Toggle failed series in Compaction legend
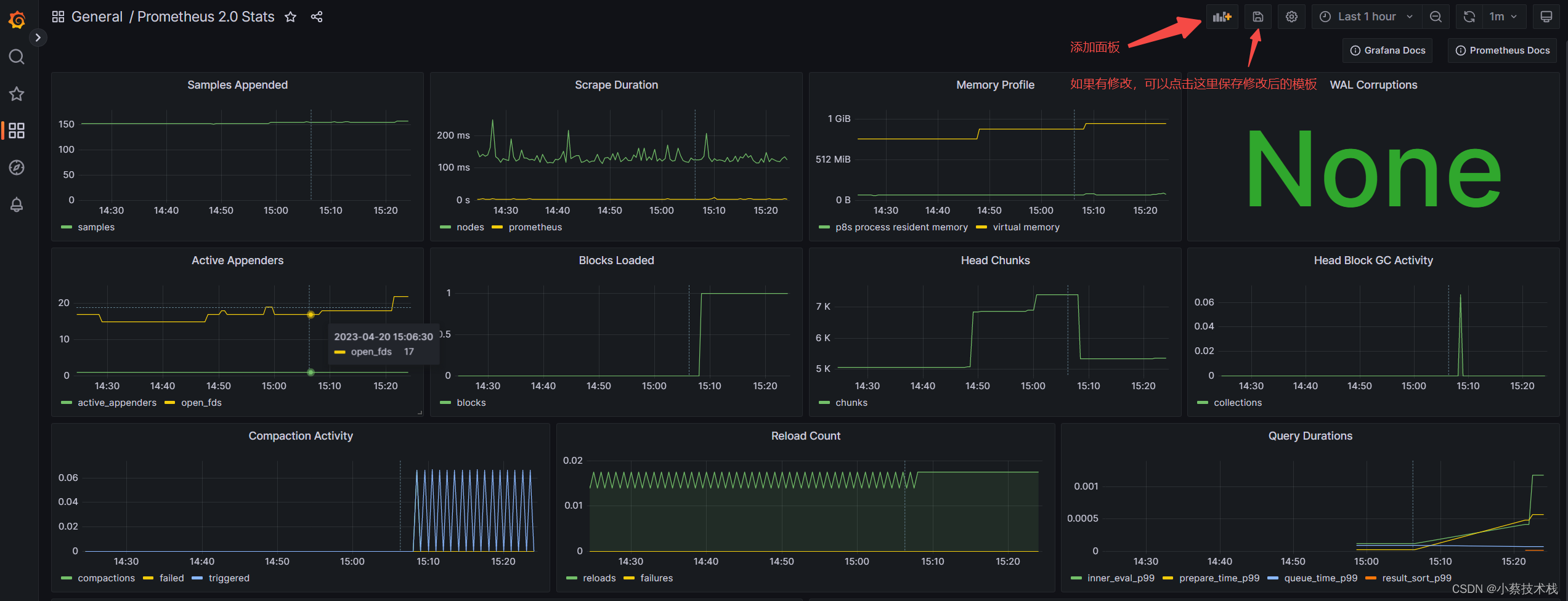Screen dimensions: 1568x601 pyautogui.click(x=171, y=578)
